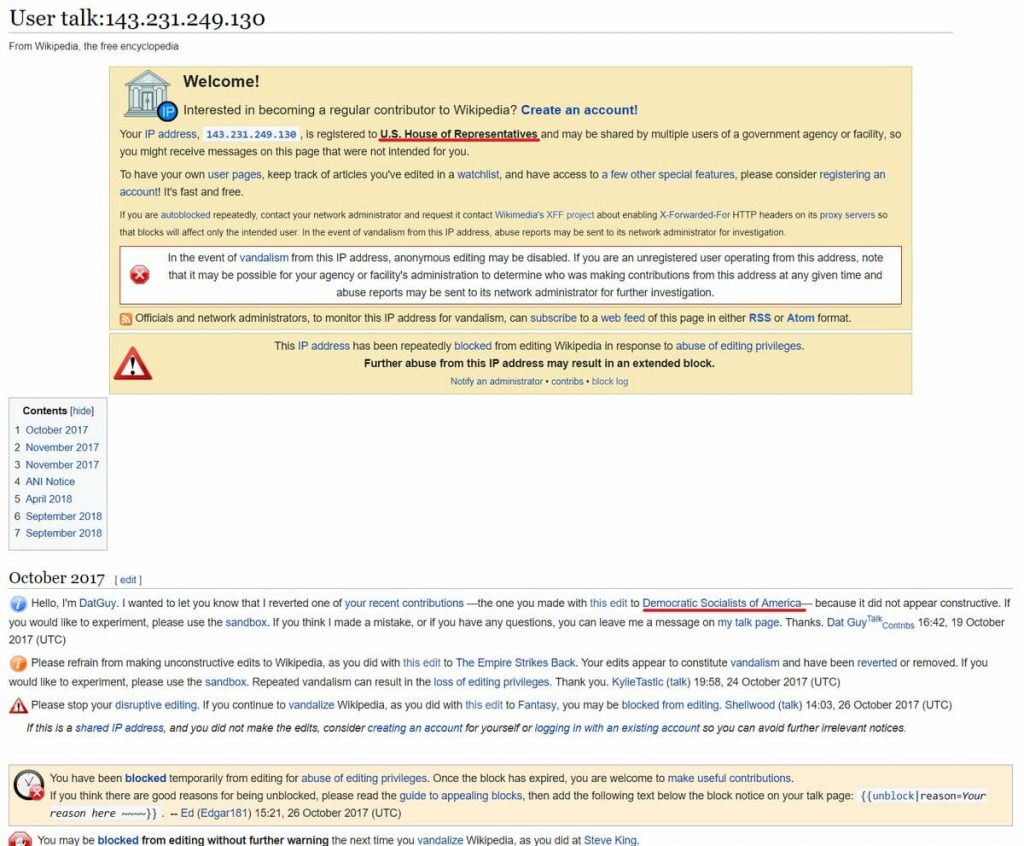Open the IP address link in the welcome text
Viewport: 1024px width, 846px height.
tap(170, 134)
